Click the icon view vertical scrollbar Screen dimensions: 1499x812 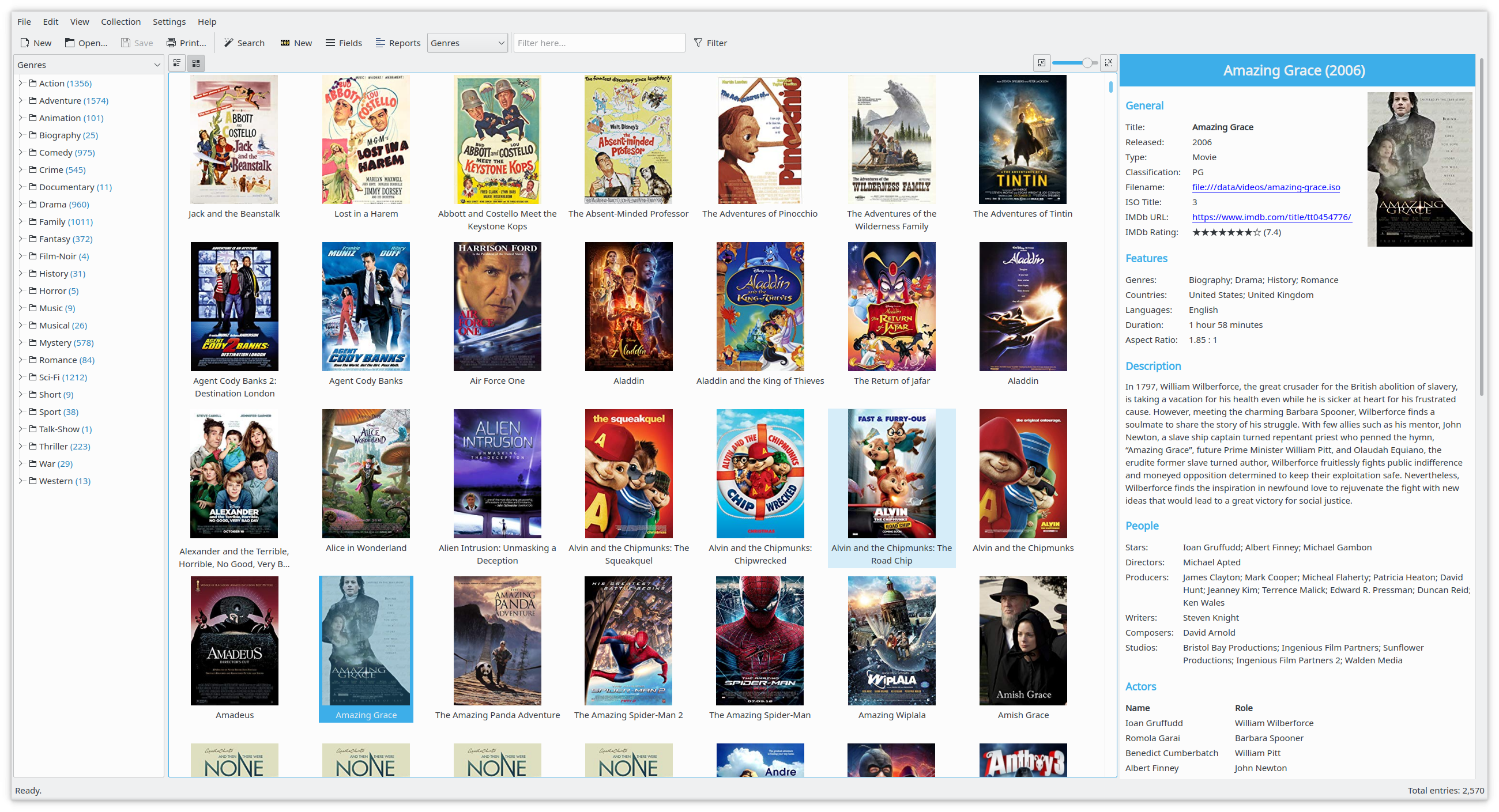pos(1110,87)
